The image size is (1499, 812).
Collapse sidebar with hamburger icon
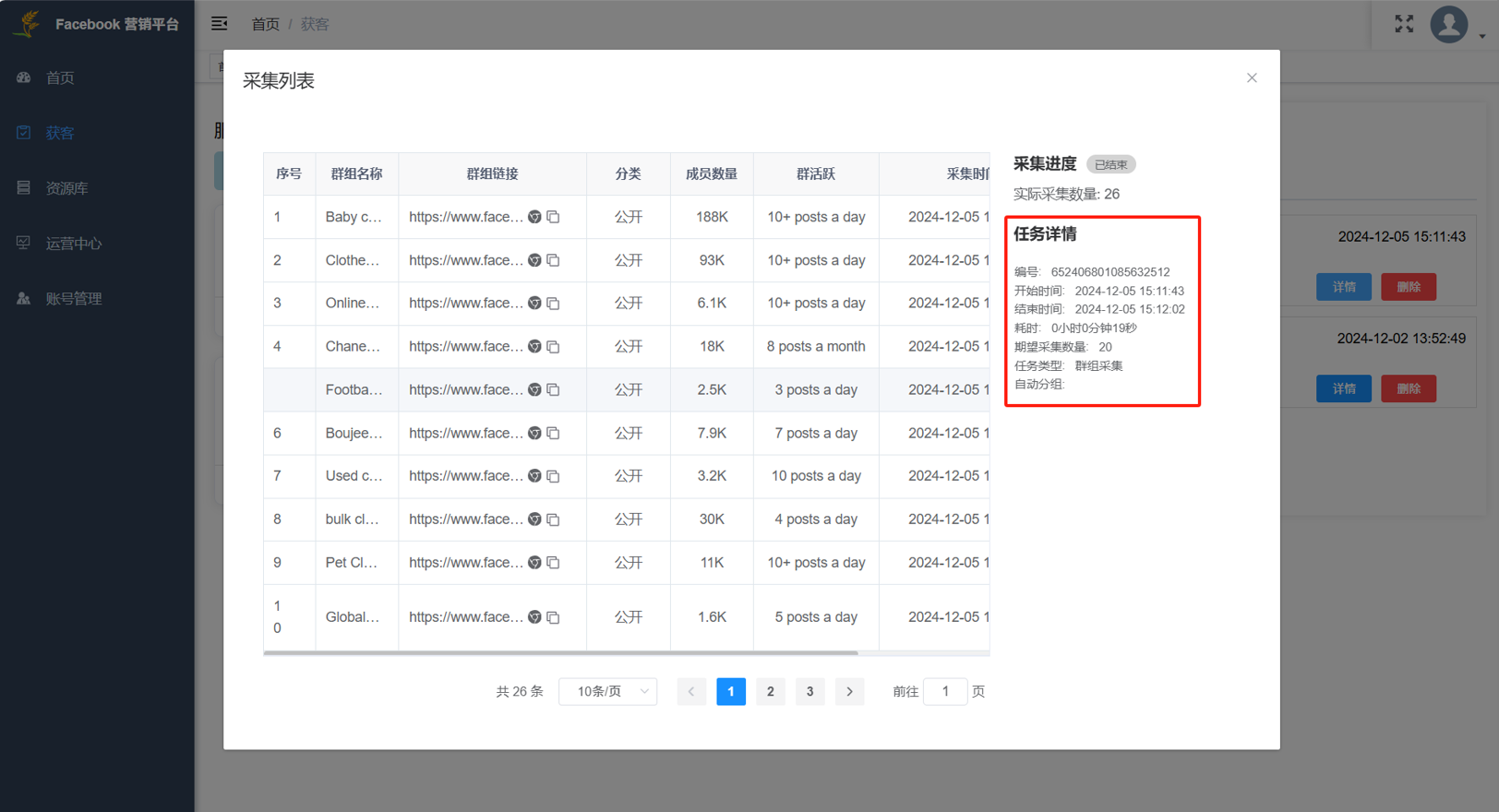coord(219,23)
